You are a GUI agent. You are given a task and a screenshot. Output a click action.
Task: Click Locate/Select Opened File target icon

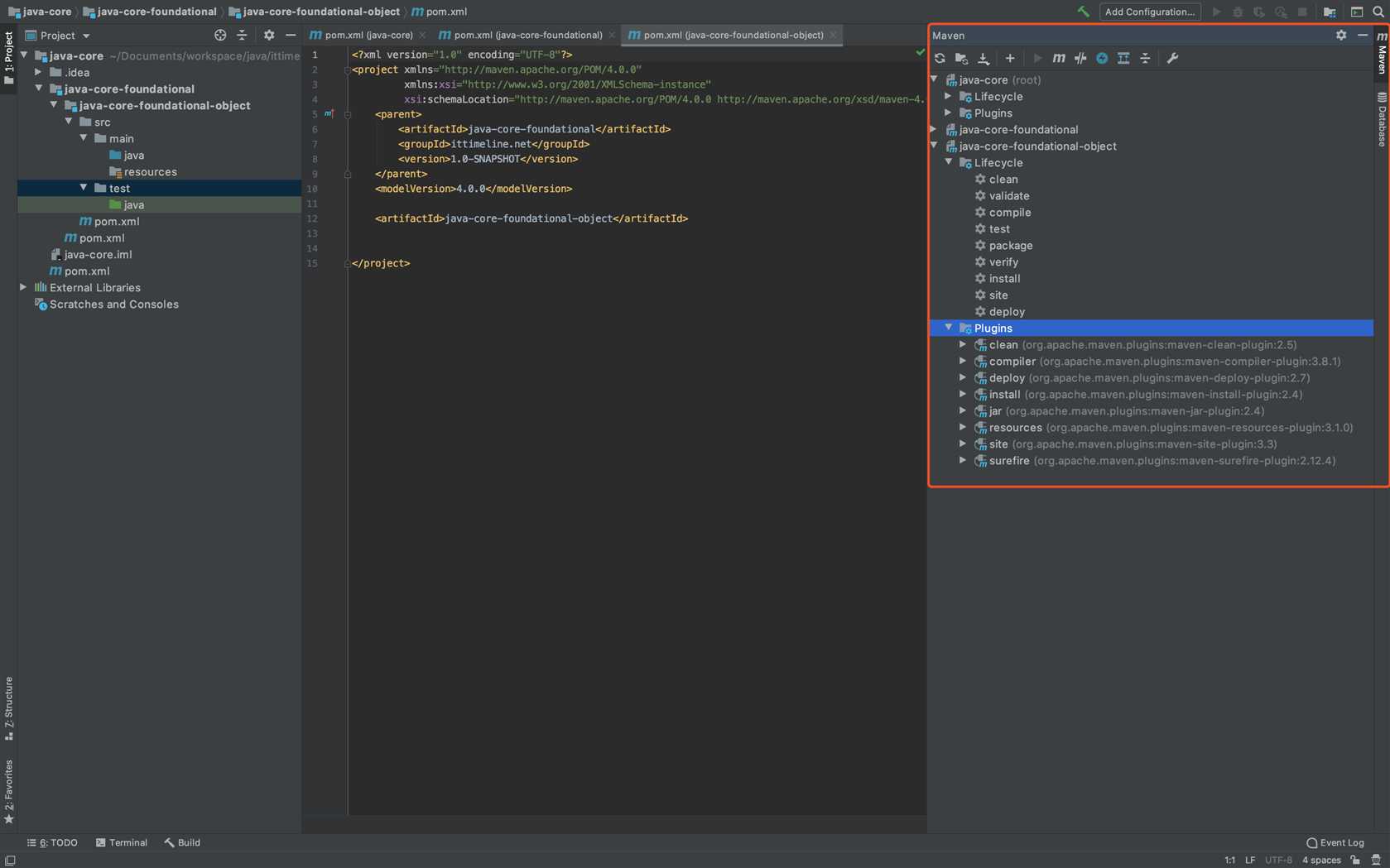pyautogui.click(x=220, y=36)
